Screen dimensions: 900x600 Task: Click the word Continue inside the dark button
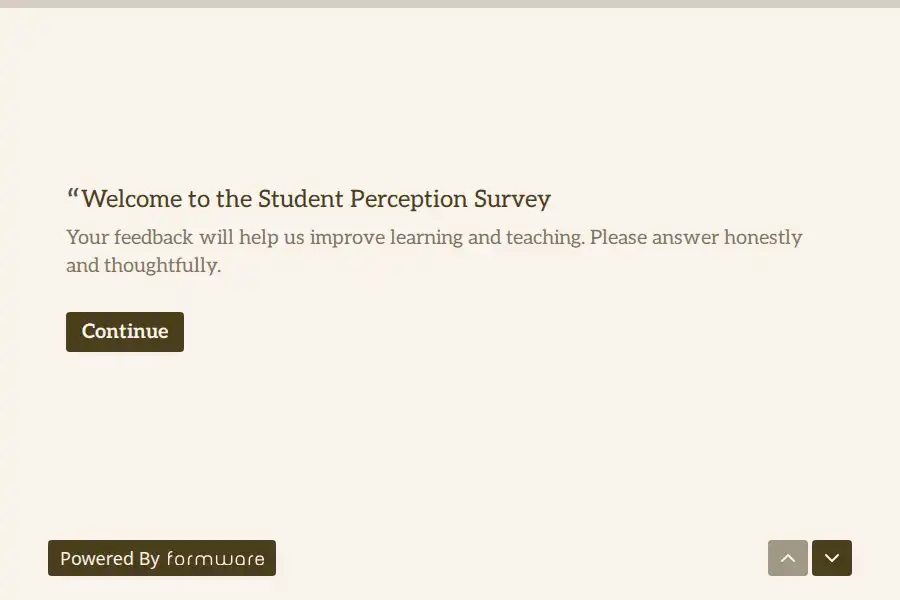125,331
